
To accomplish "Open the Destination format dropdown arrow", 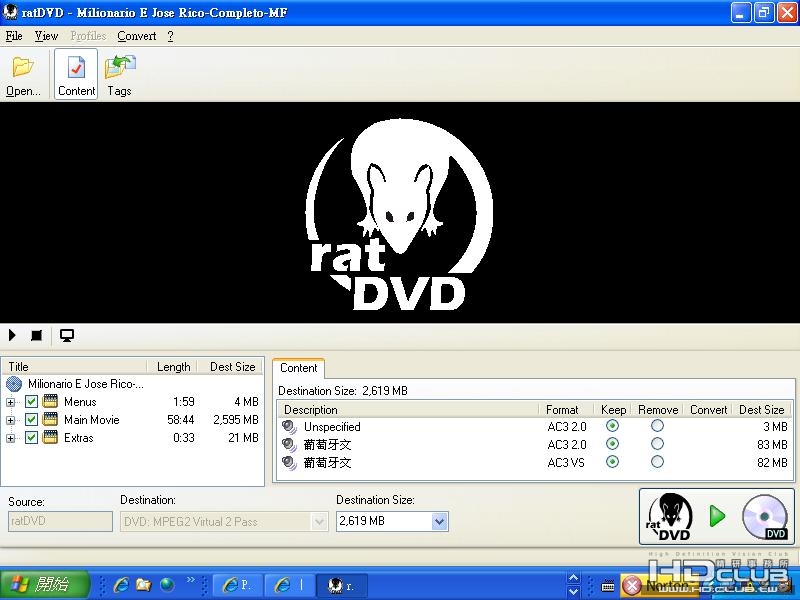I will coord(319,521).
